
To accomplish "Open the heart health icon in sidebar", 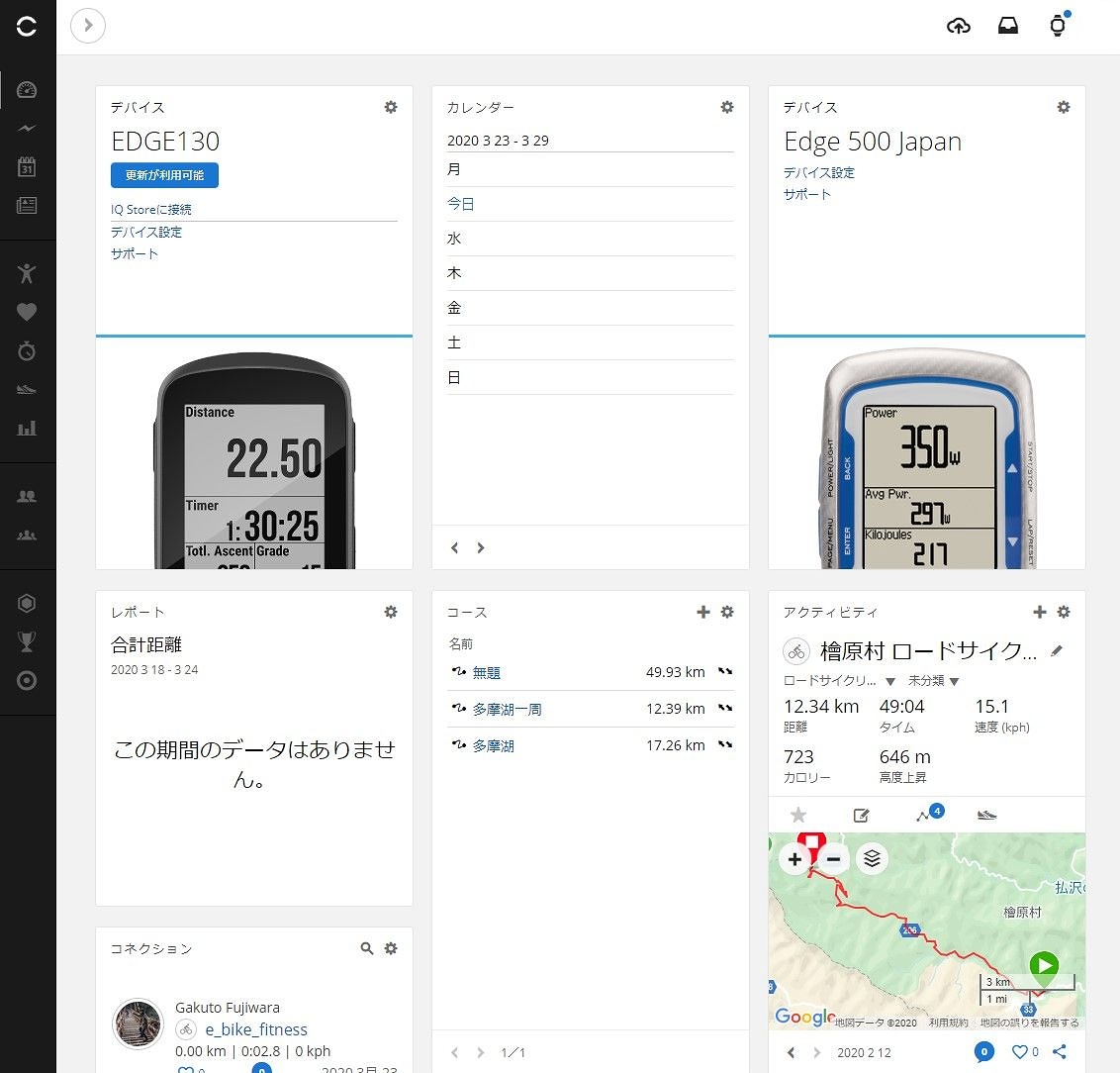I will [x=27, y=312].
